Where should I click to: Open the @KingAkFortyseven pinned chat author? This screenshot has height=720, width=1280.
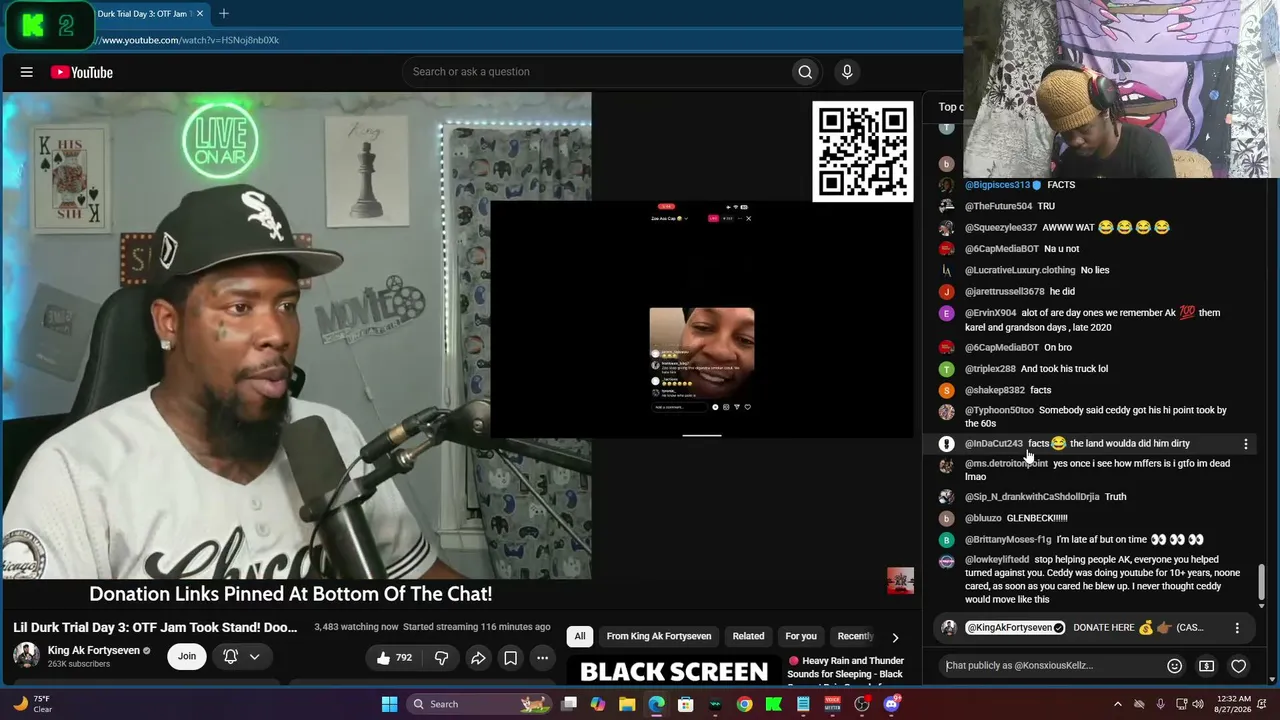point(1014,628)
